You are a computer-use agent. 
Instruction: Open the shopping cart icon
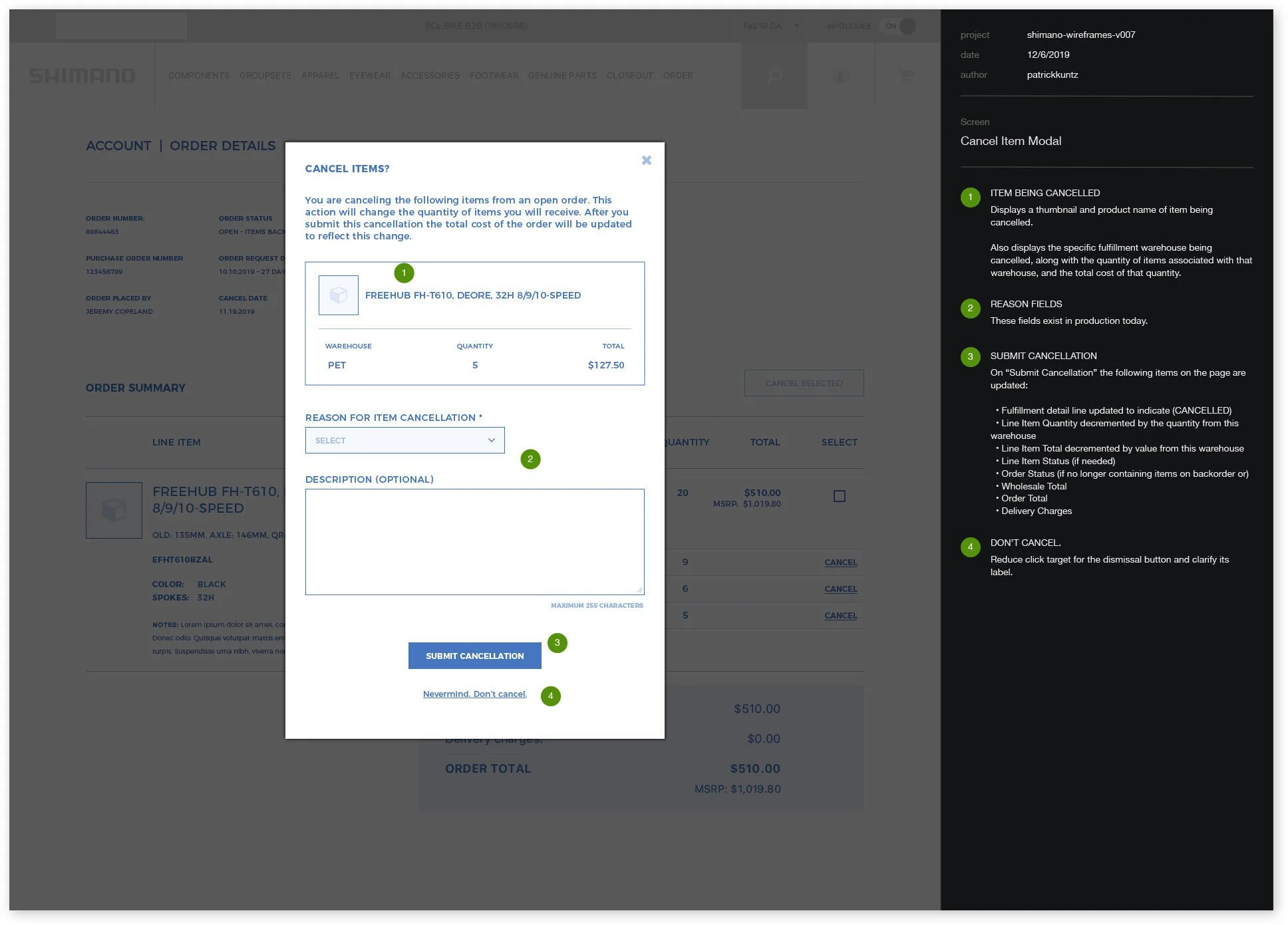tap(905, 75)
